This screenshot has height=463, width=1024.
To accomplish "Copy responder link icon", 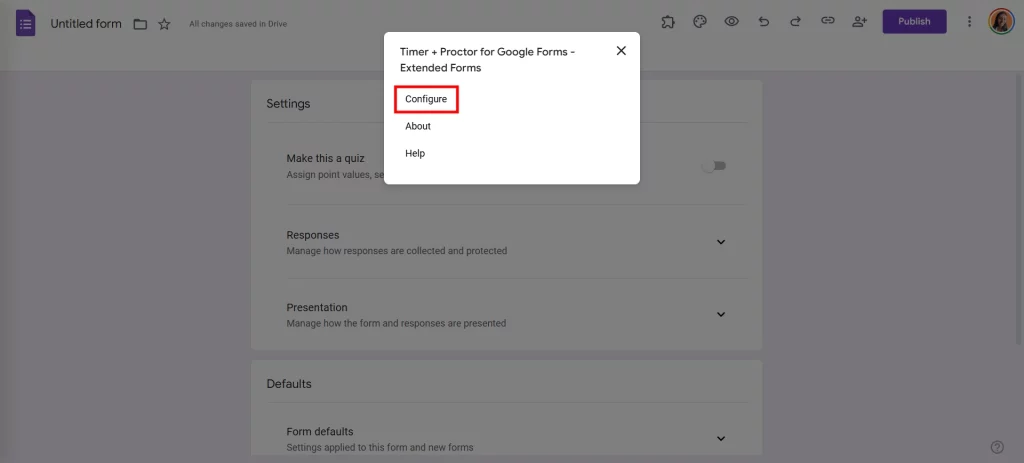I will pyautogui.click(x=827, y=21).
